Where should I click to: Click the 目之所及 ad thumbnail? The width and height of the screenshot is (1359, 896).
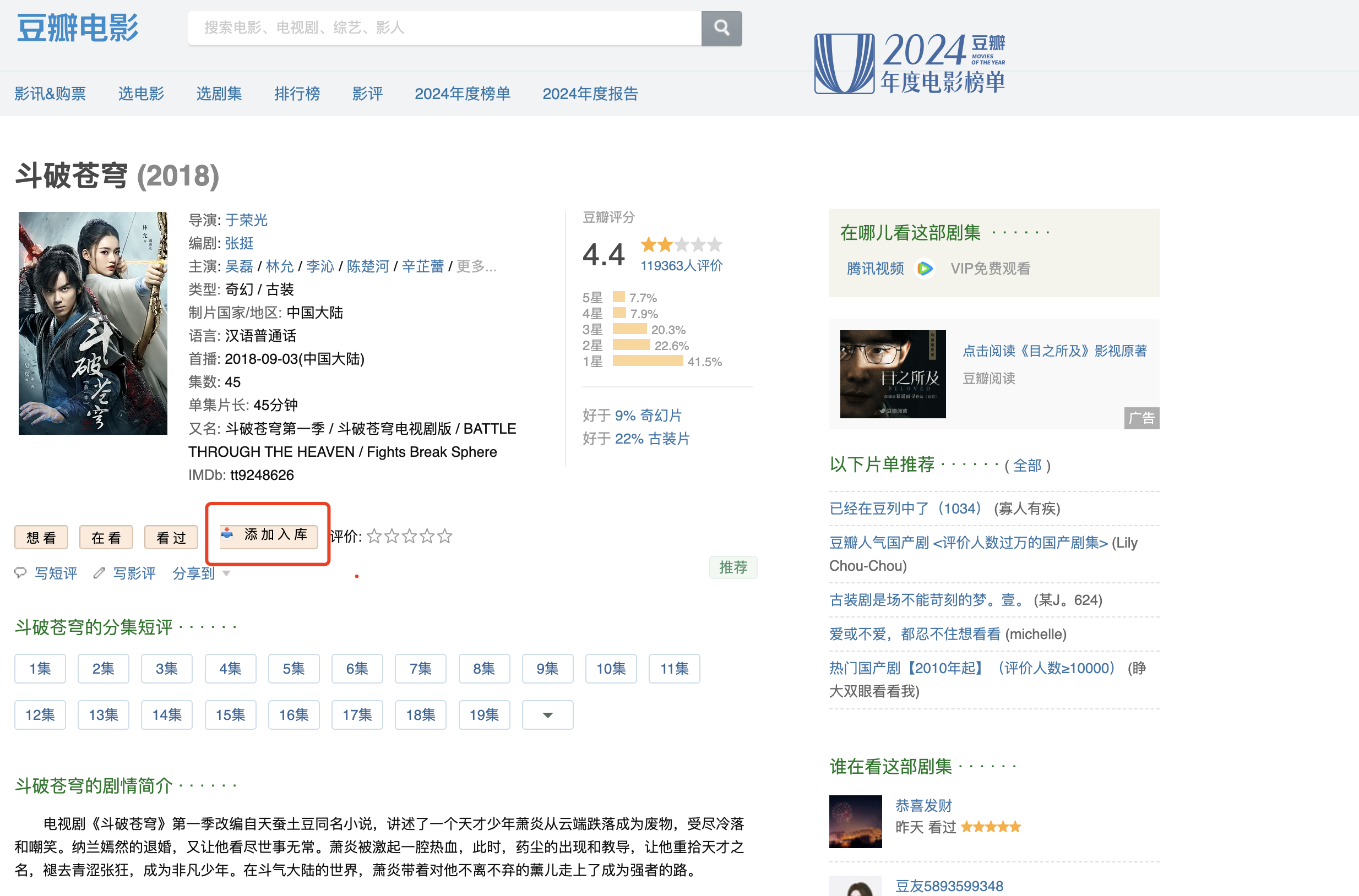click(x=893, y=374)
